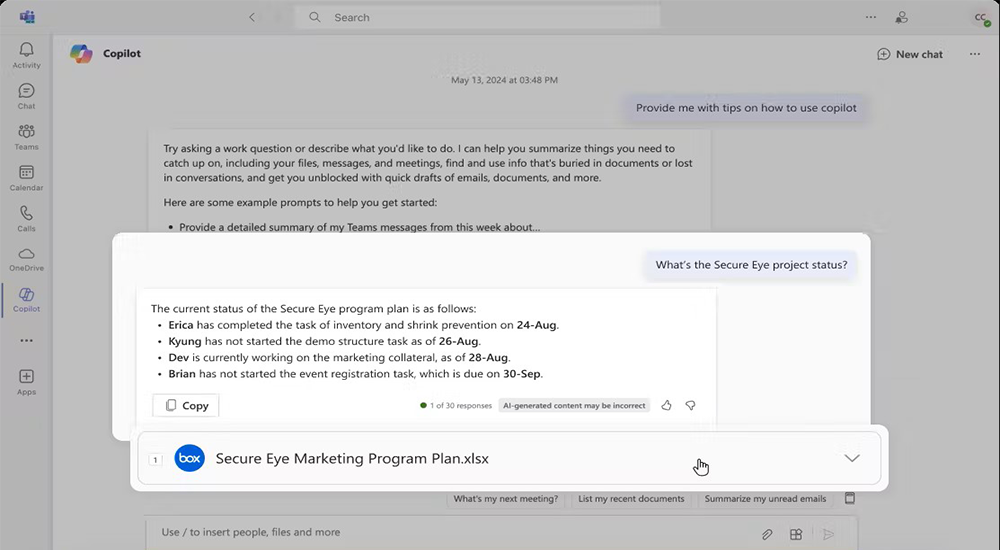Click the Box logo on reference card
Viewport: 1000px width, 550px height.
pos(189,458)
